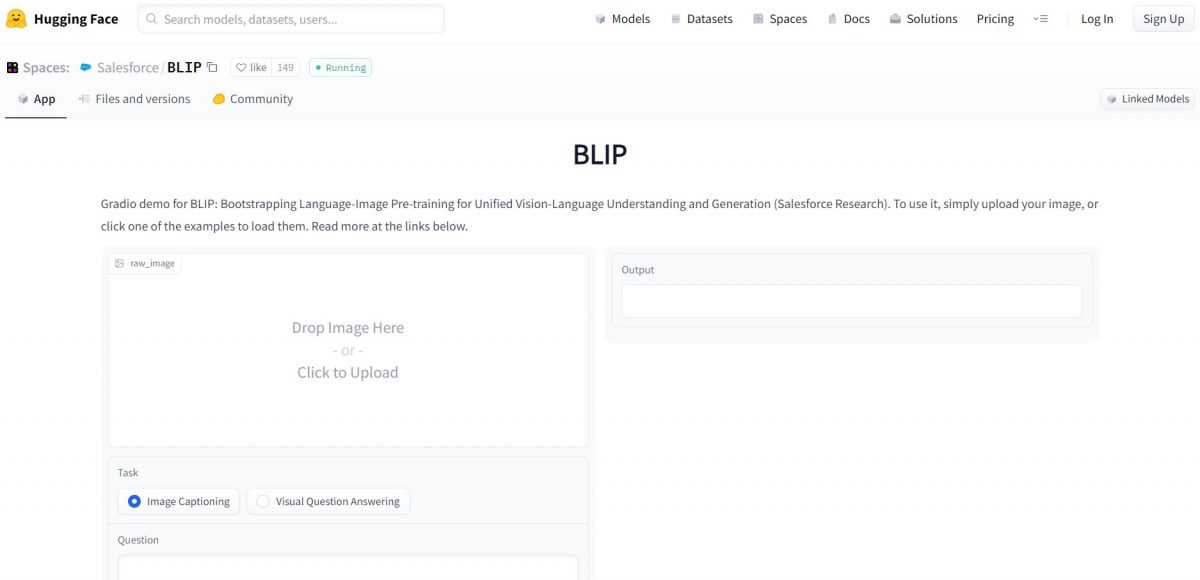
Task: Click the Solutions icon in the header
Action: point(894,18)
